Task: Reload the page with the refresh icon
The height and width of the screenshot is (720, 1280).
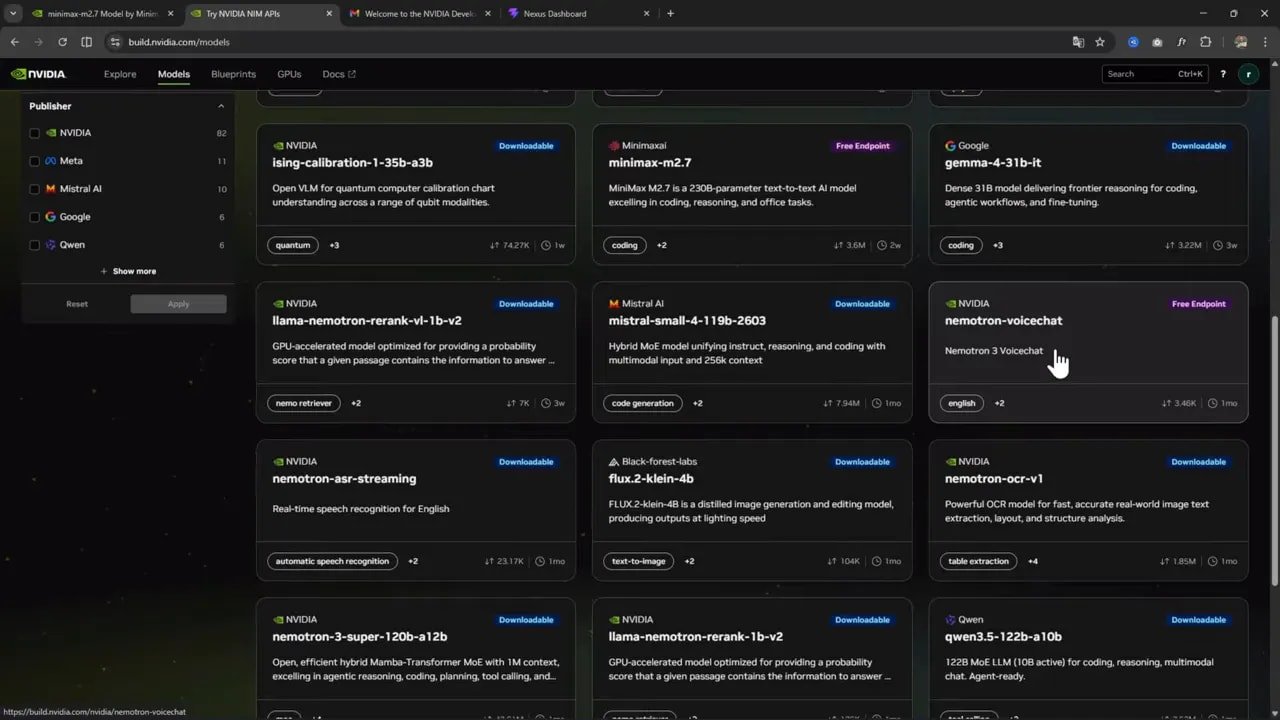Action: (x=62, y=42)
